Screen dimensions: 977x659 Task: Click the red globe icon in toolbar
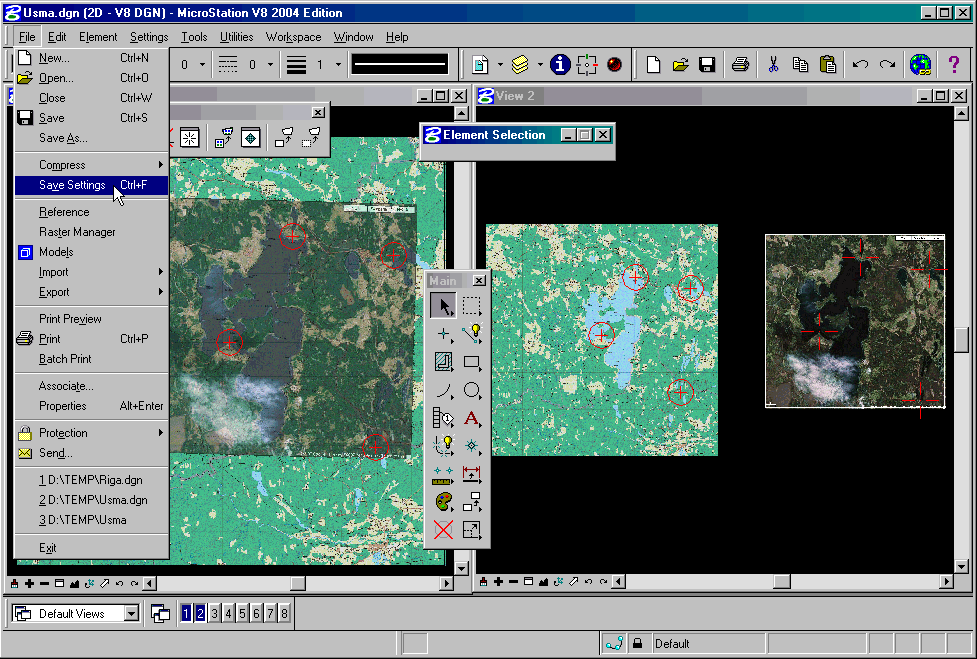(x=614, y=64)
